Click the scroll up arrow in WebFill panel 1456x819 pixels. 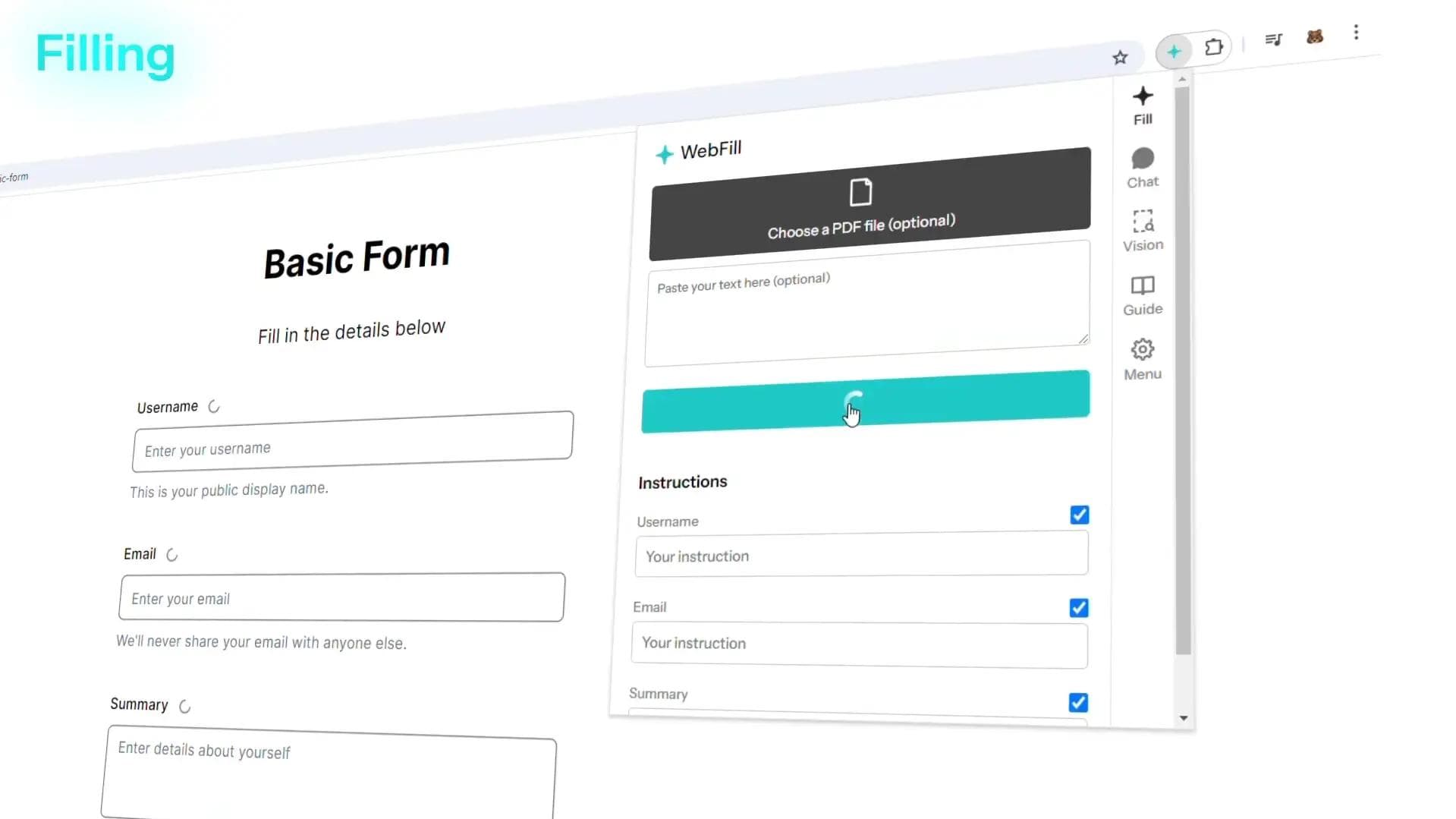(x=1182, y=79)
